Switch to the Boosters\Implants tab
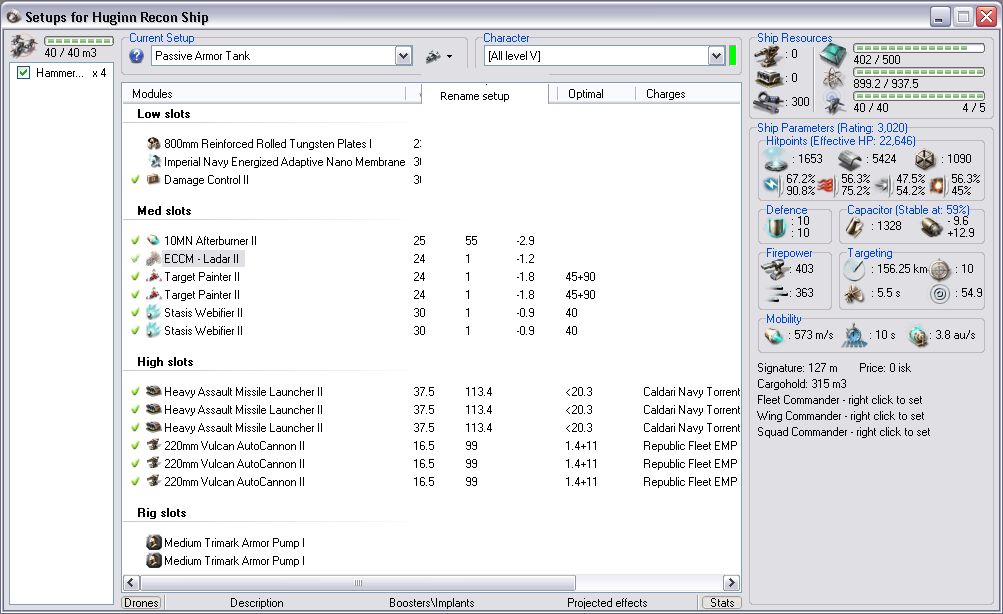The image size is (1003, 614). pos(432,602)
